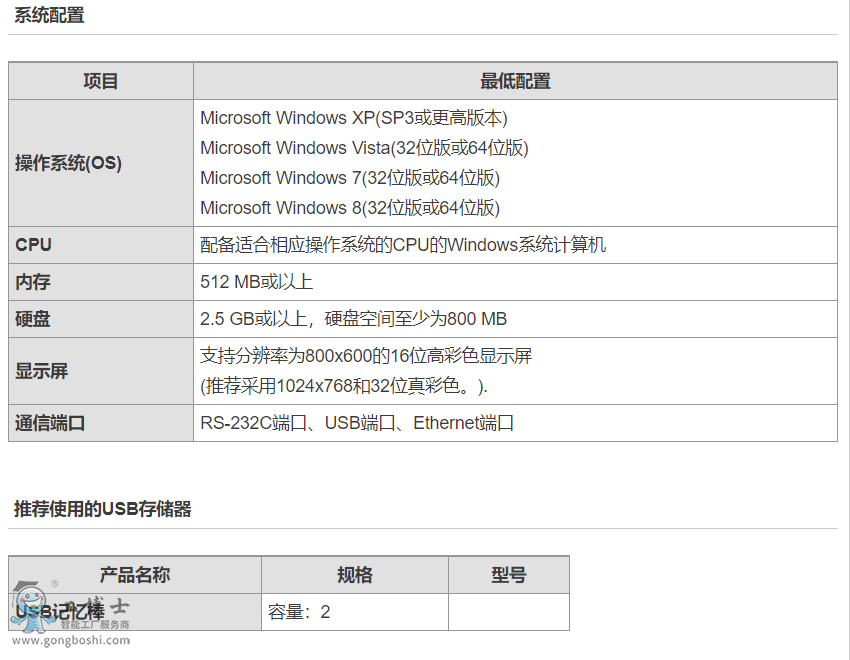
Task: Click the Microsoft Windows 8 entry
Action: tap(349, 208)
